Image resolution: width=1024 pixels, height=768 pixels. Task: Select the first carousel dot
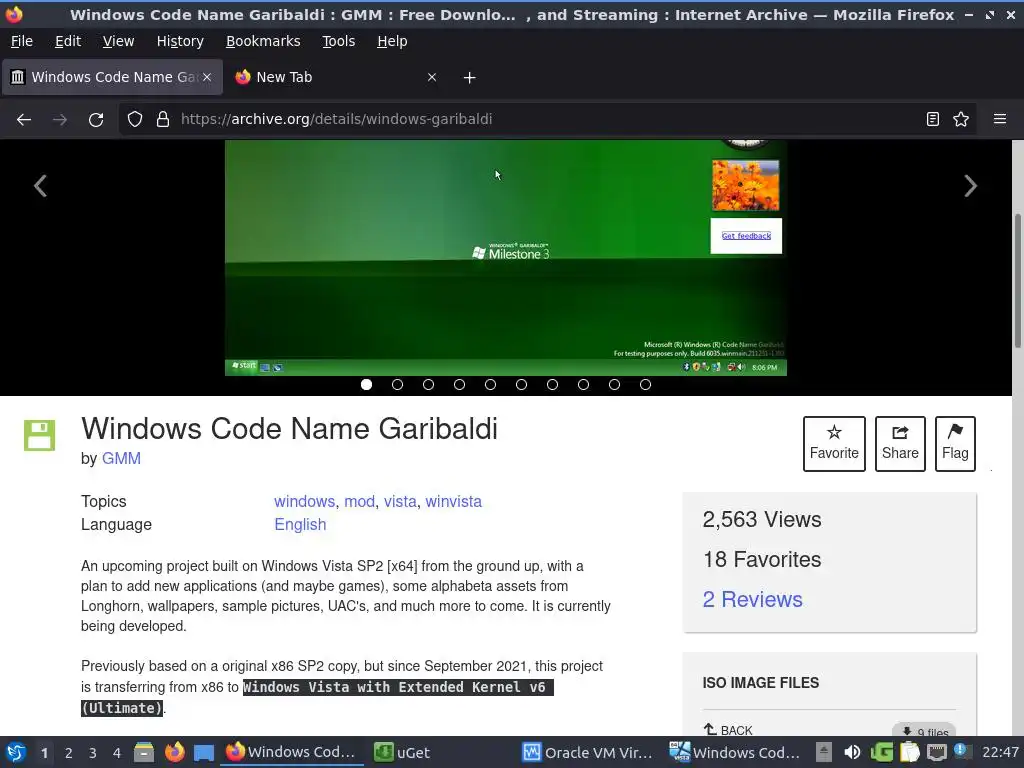(366, 385)
